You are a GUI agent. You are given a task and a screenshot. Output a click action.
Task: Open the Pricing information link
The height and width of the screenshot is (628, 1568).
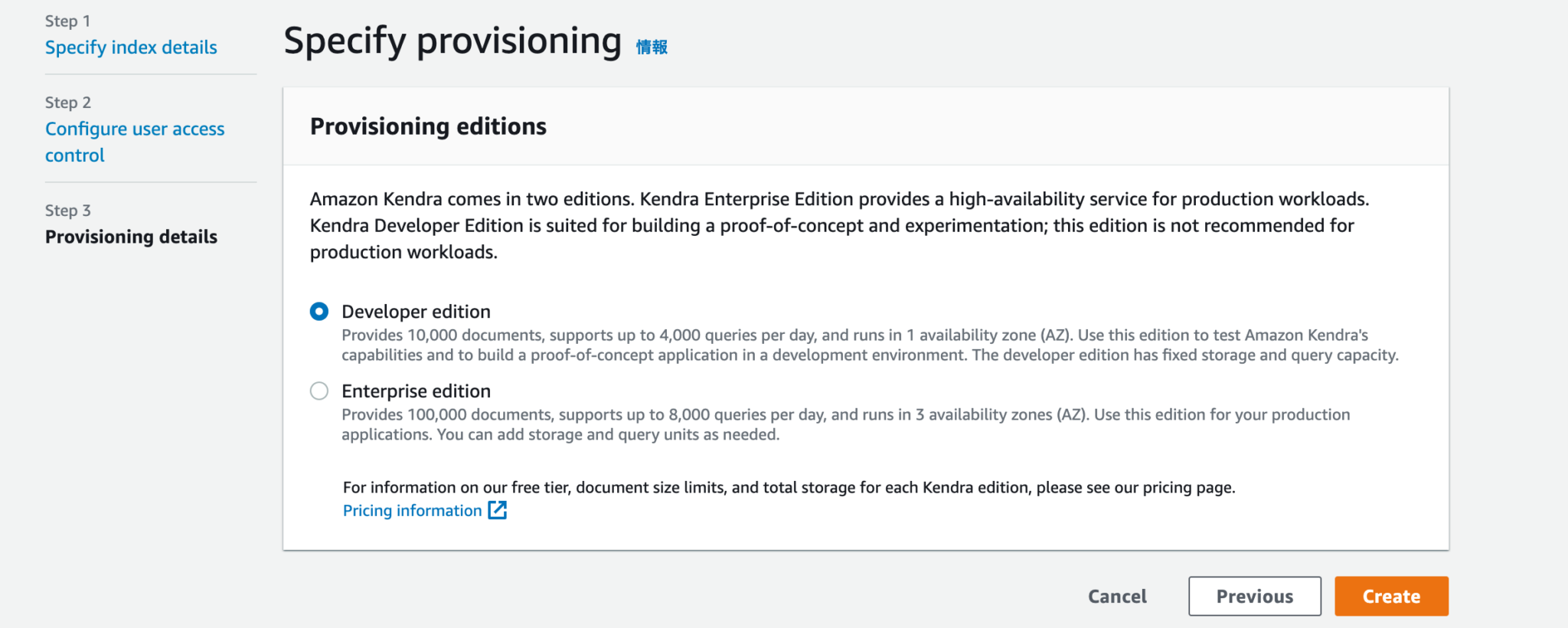412,510
